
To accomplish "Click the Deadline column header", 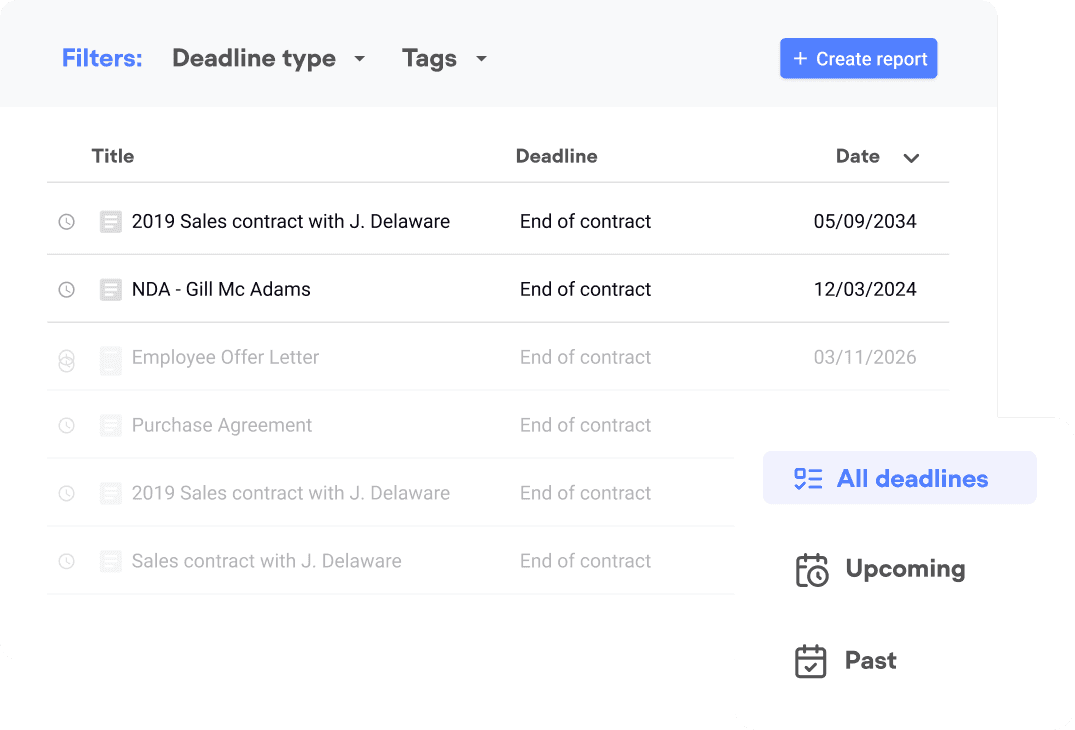I will tap(557, 156).
